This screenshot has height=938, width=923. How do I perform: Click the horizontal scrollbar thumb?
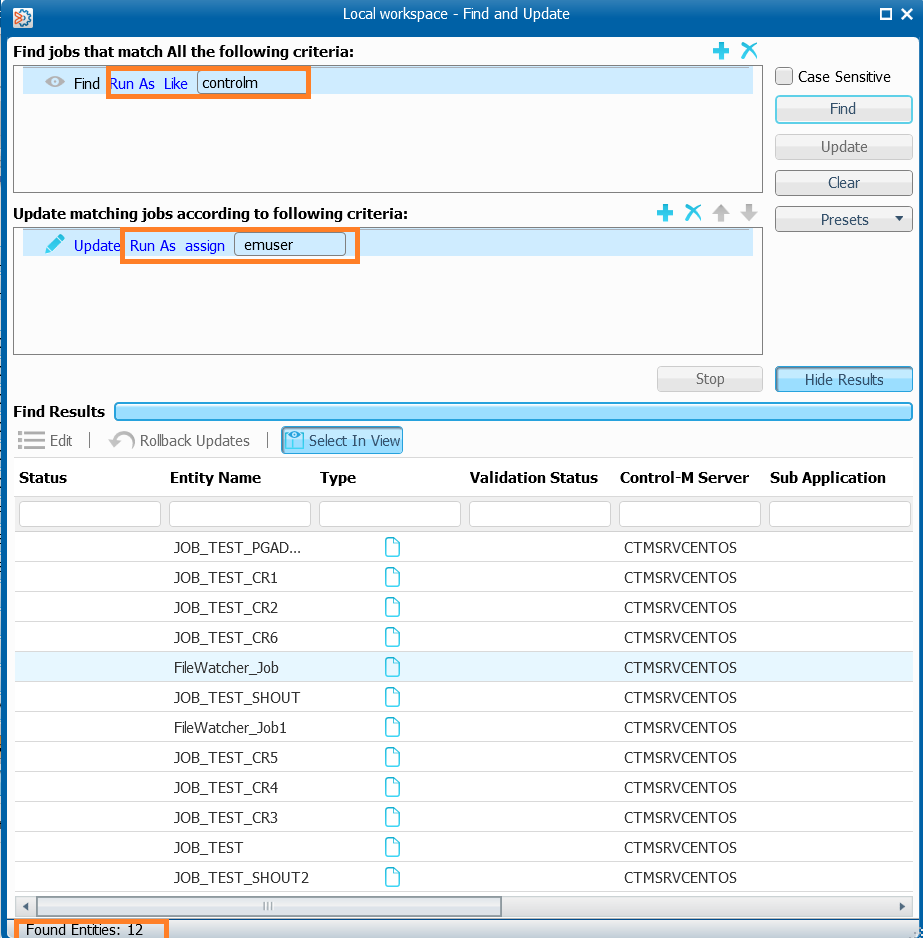(x=269, y=906)
